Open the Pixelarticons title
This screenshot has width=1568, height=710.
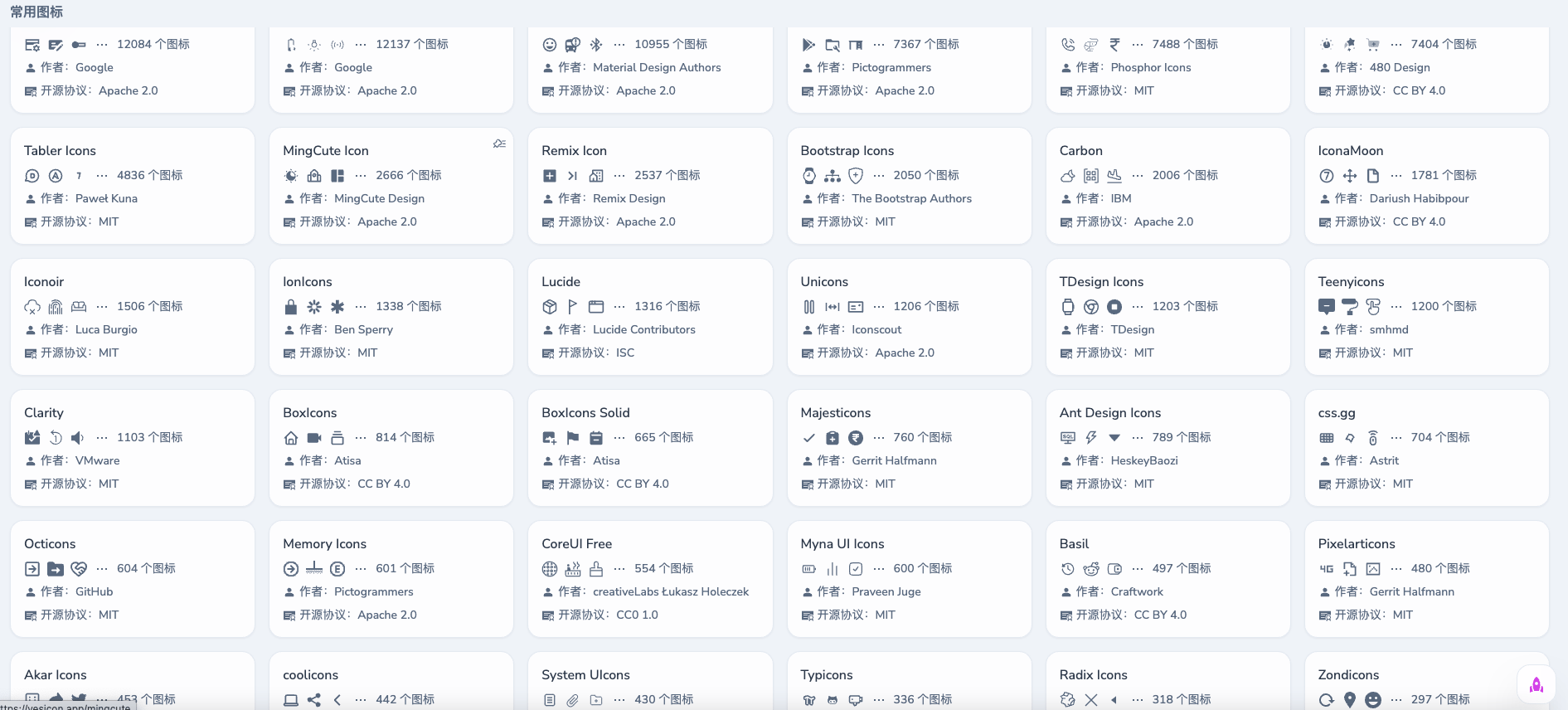point(1357,544)
